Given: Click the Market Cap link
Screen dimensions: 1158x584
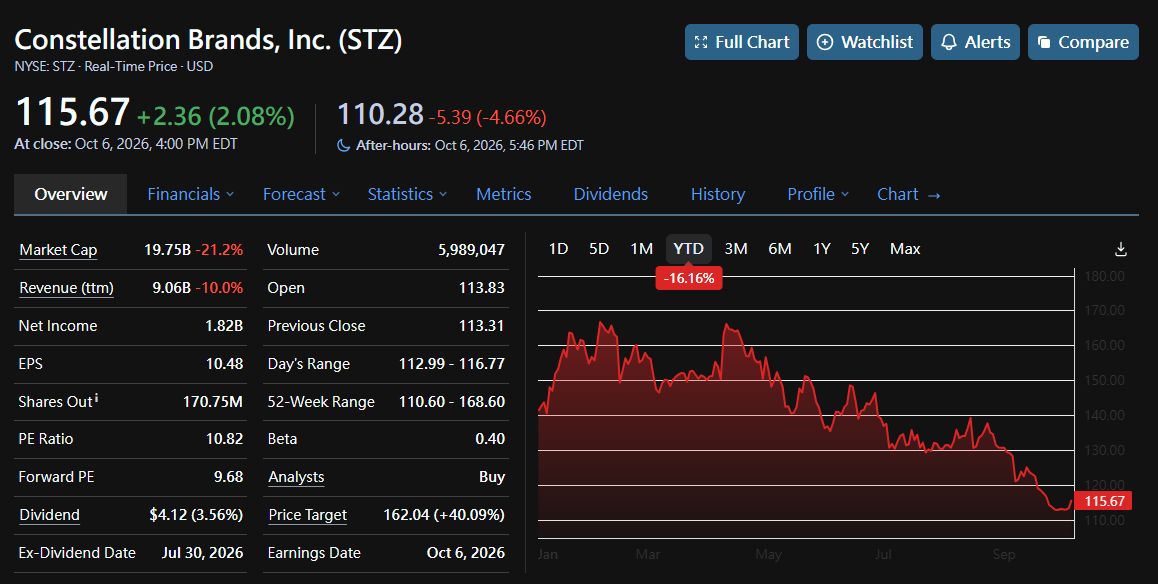Looking at the screenshot, I should tap(58, 250).
